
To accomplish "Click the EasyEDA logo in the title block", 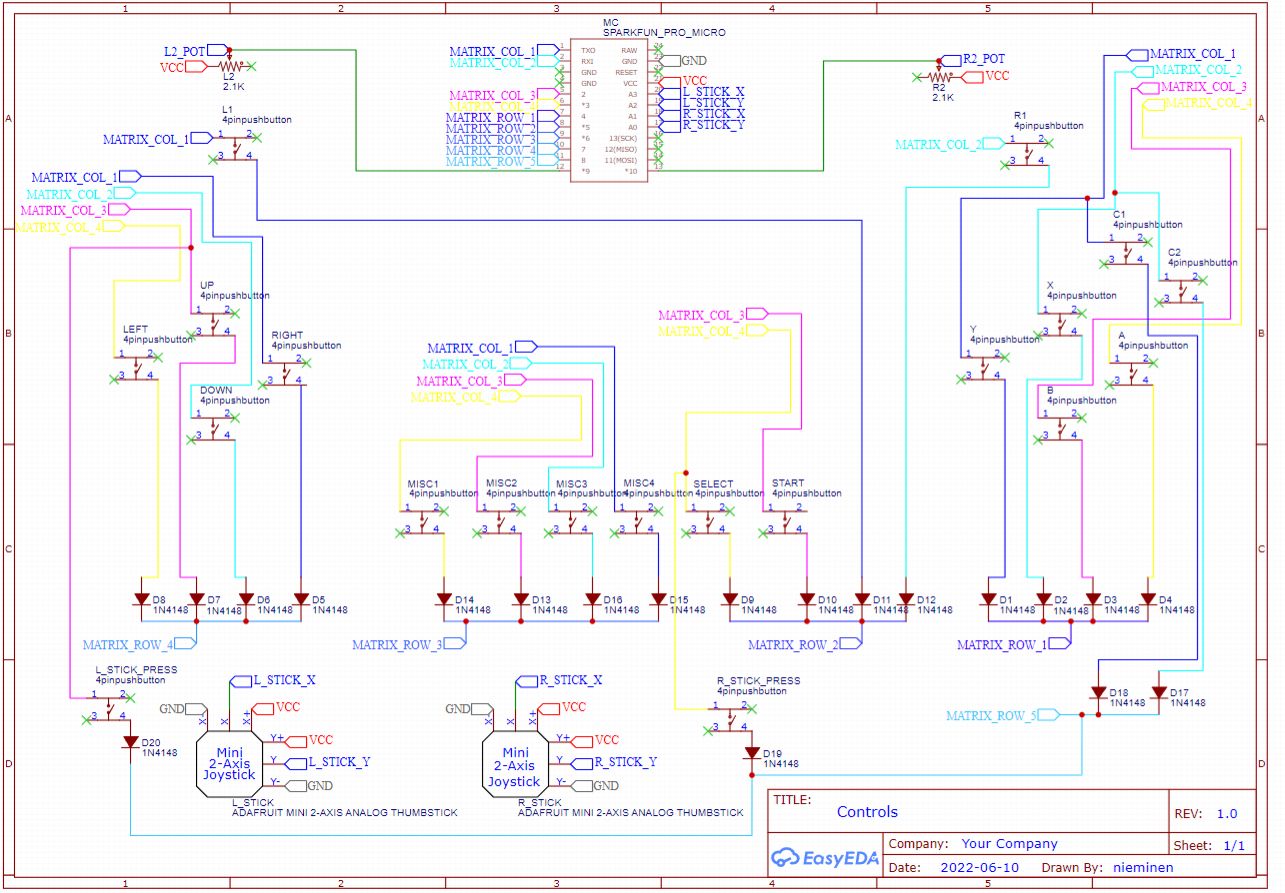I will pos(823,857).
